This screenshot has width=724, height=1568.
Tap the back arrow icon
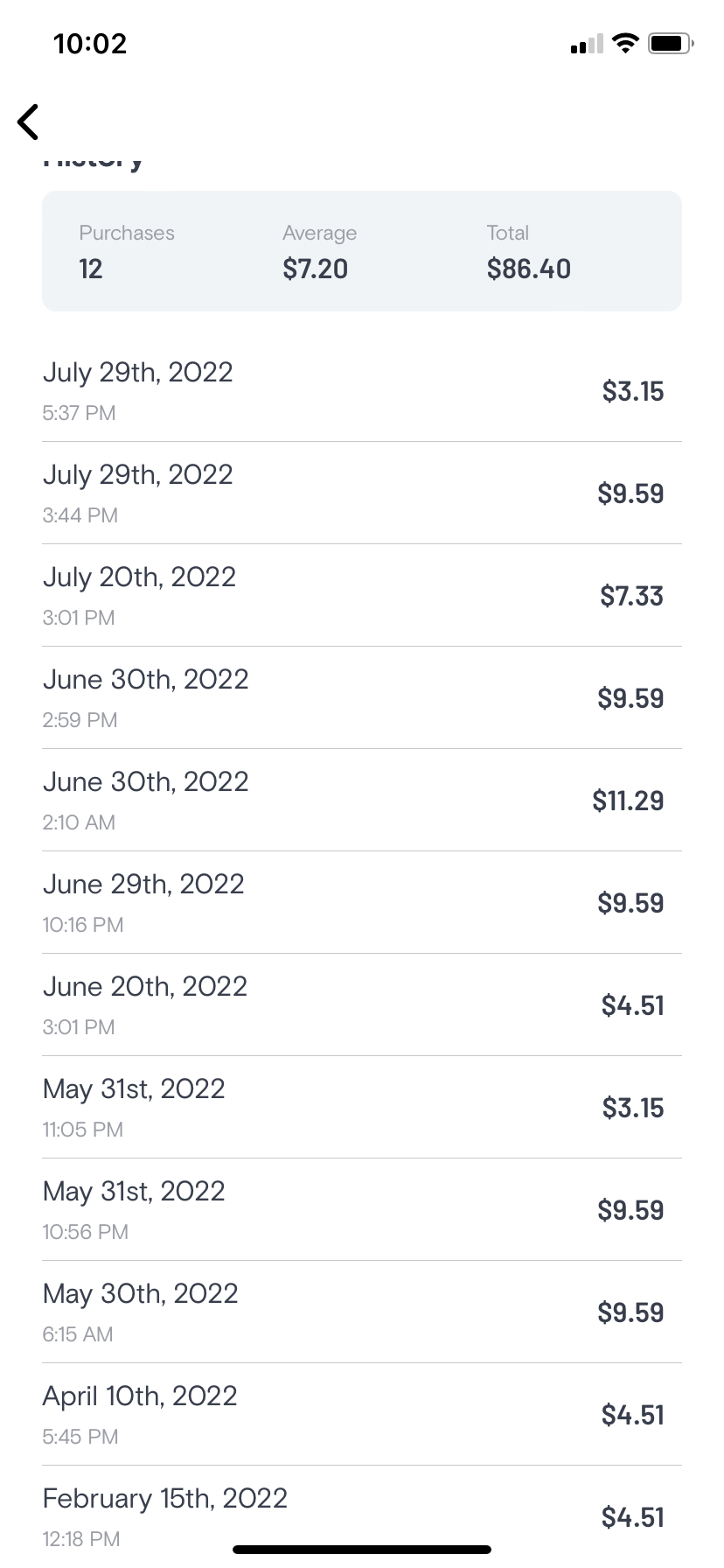pyautogui.click(x=29, y=122)
